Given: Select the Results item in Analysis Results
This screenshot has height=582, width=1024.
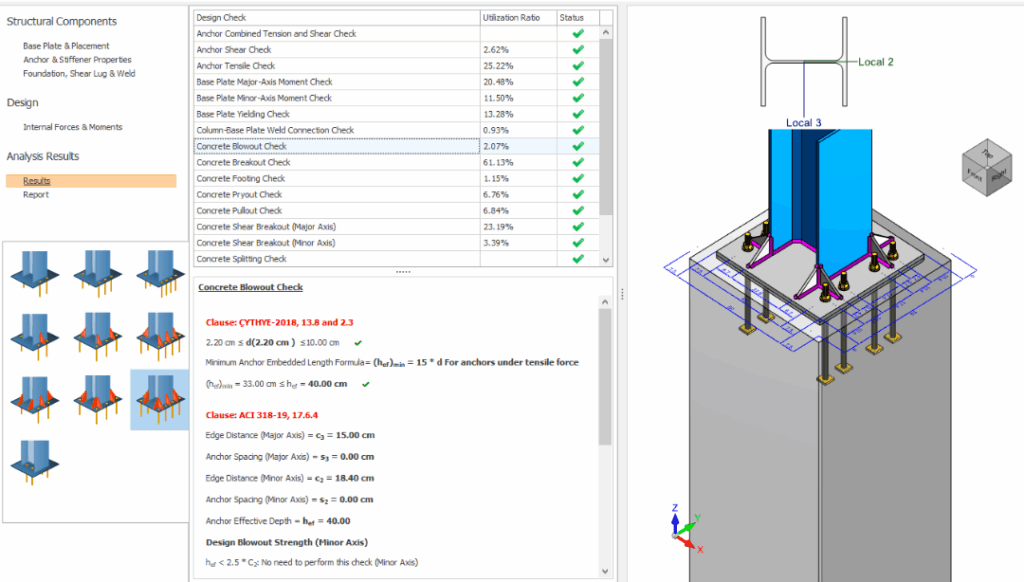Looking at the screenshot, I should (x=37, y=181).
